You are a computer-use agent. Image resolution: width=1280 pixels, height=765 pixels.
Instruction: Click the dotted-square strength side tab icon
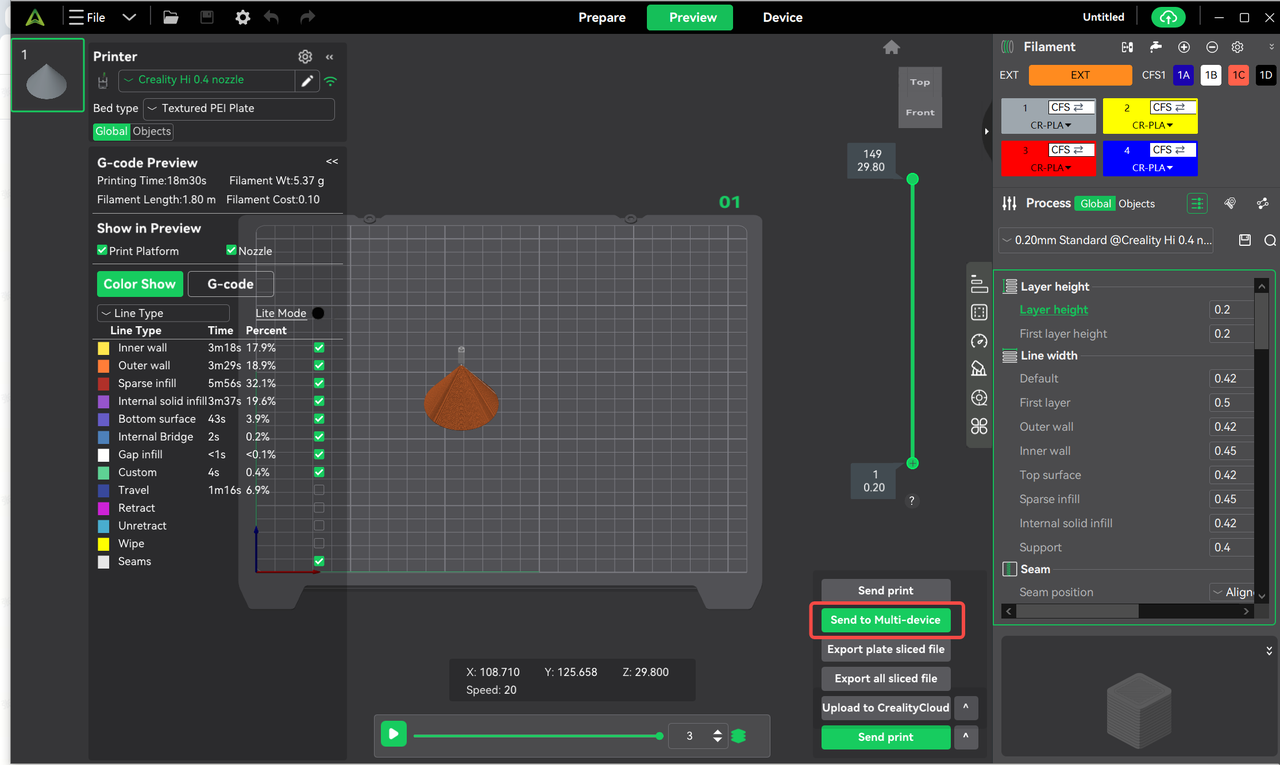pos(979,312)
